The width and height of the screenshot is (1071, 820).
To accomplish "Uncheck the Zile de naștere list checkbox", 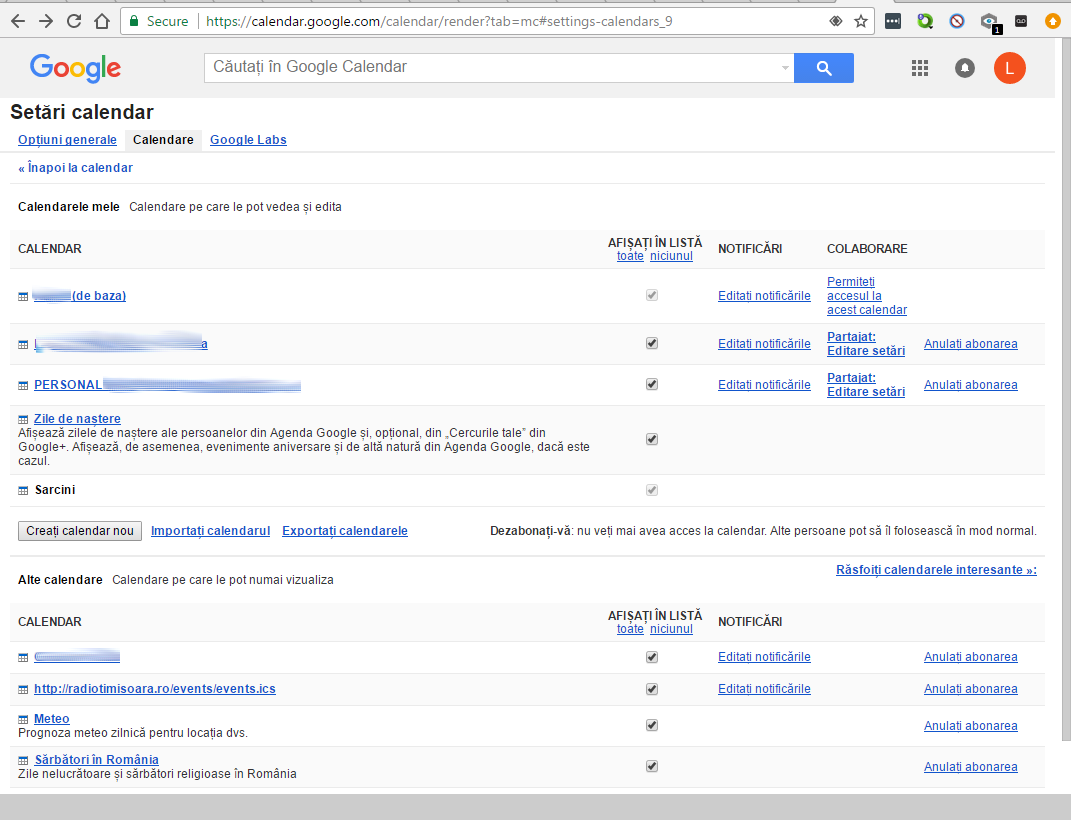I will pos(652,439).
